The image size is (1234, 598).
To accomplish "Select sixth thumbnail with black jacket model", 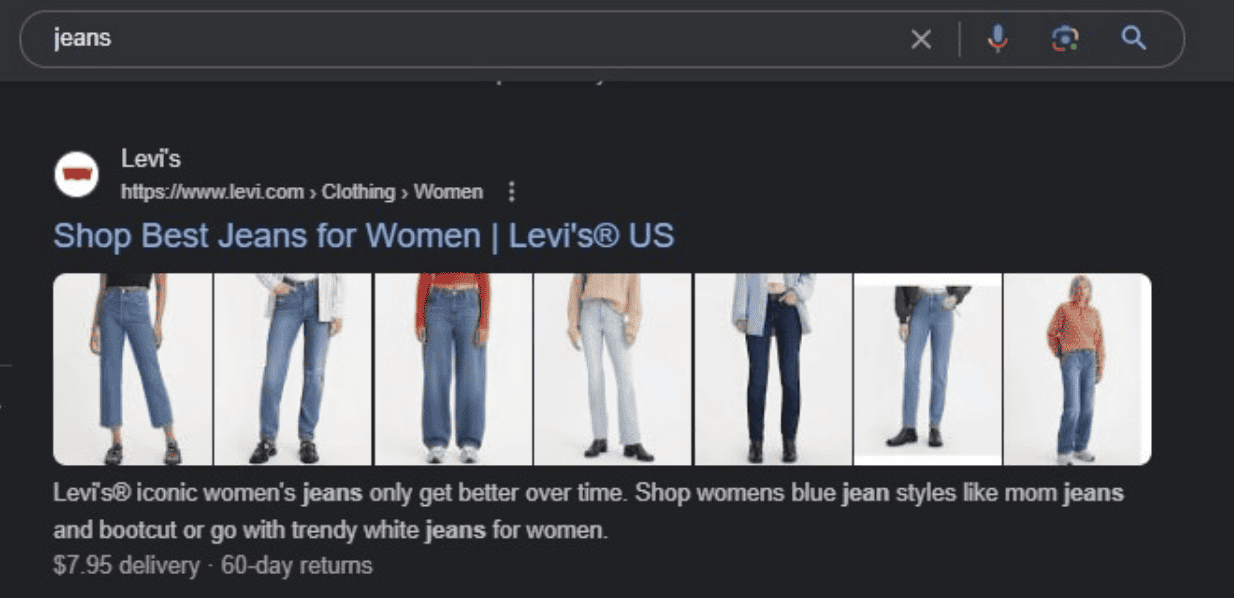I will [x=928, y=369].
